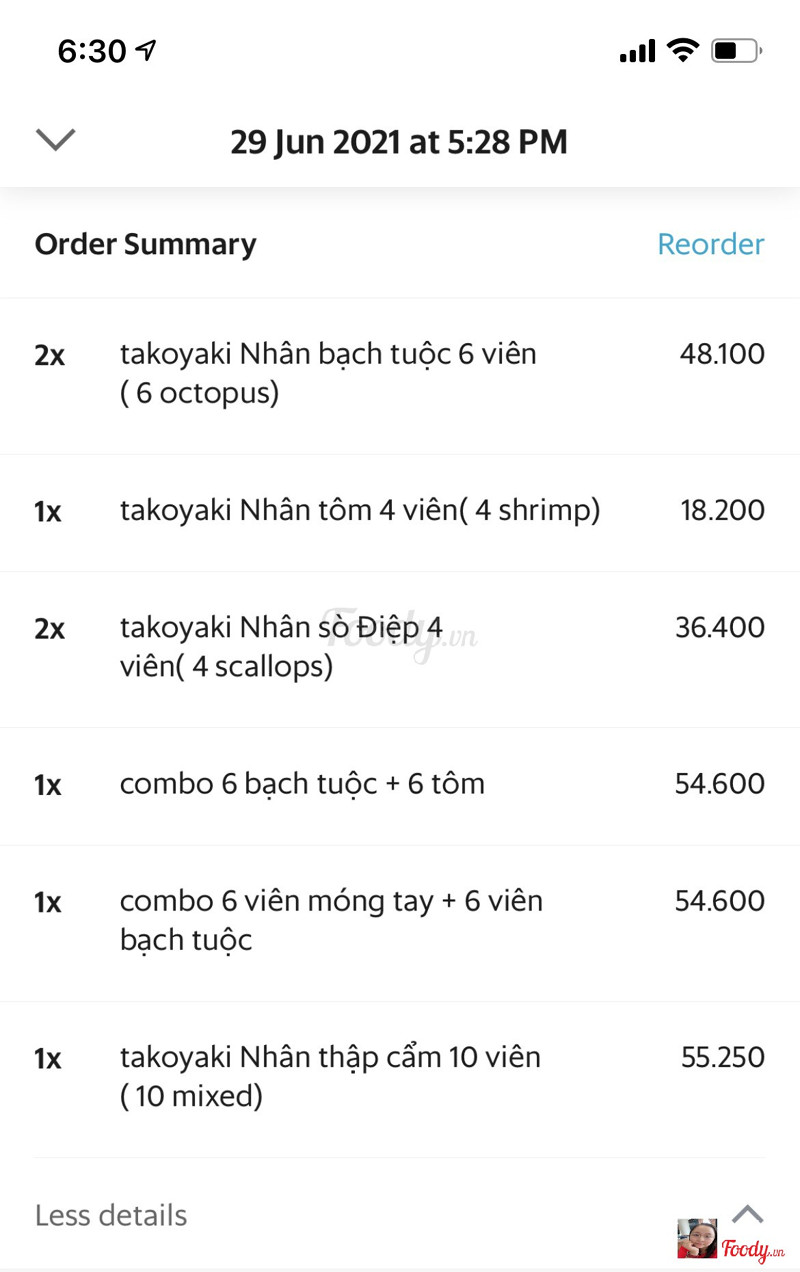
Task: Select takoyaki Nhân bạch tuộc 6 viên item
Action: [x=400, y=375]
